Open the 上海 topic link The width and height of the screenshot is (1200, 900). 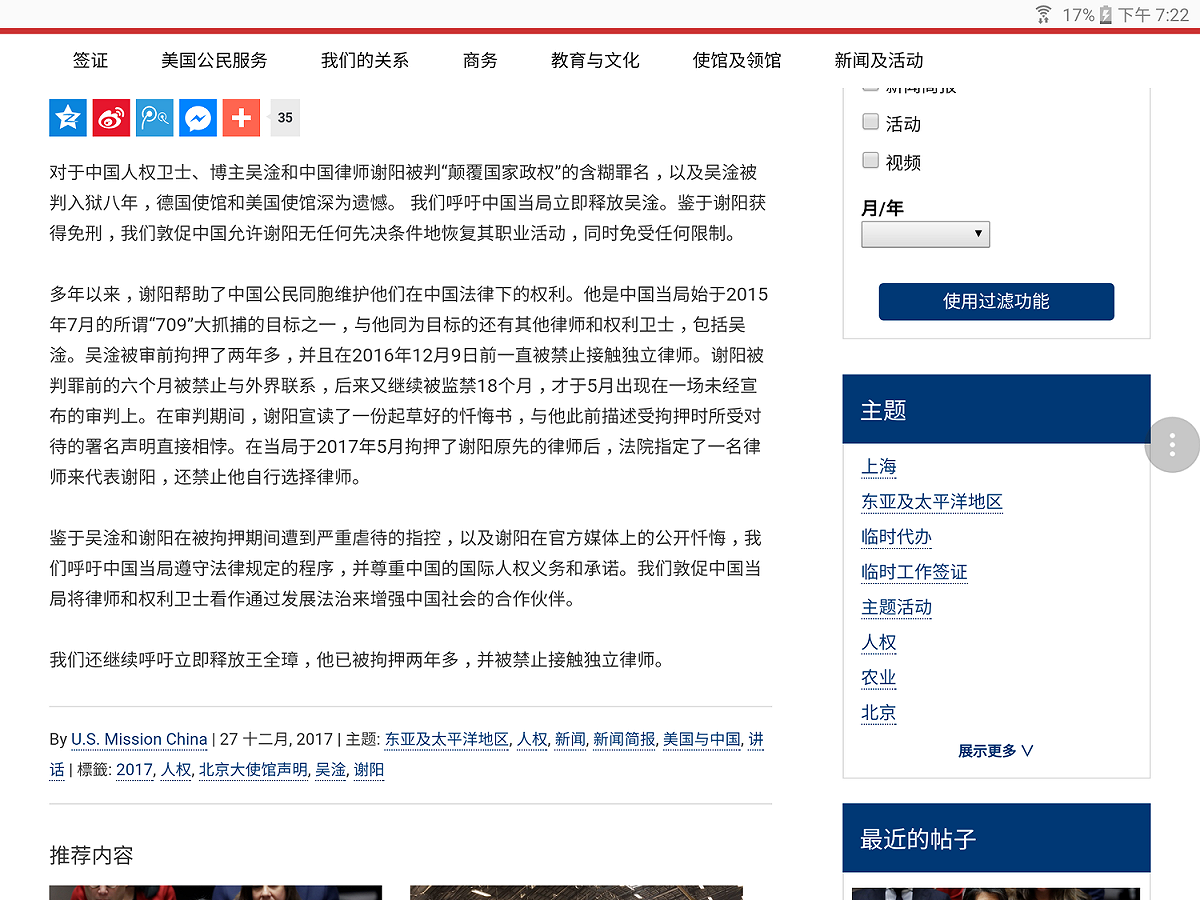coord(879,467)
